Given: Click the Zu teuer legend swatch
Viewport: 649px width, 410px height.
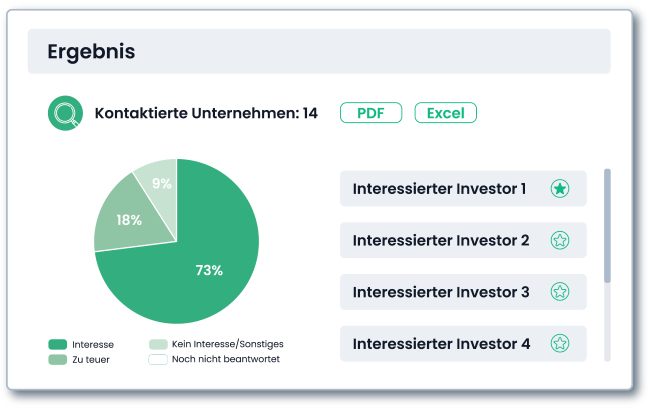Looking at the screenshot, I should pos(58,360).
